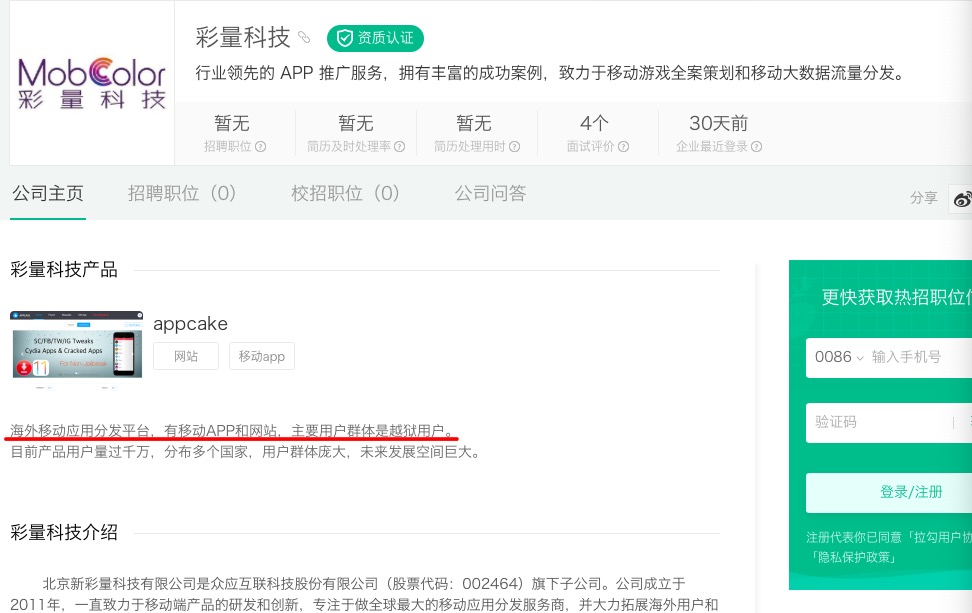
Task: Open the 校招职位 (0) tab
Action: [x=345, y=194]
